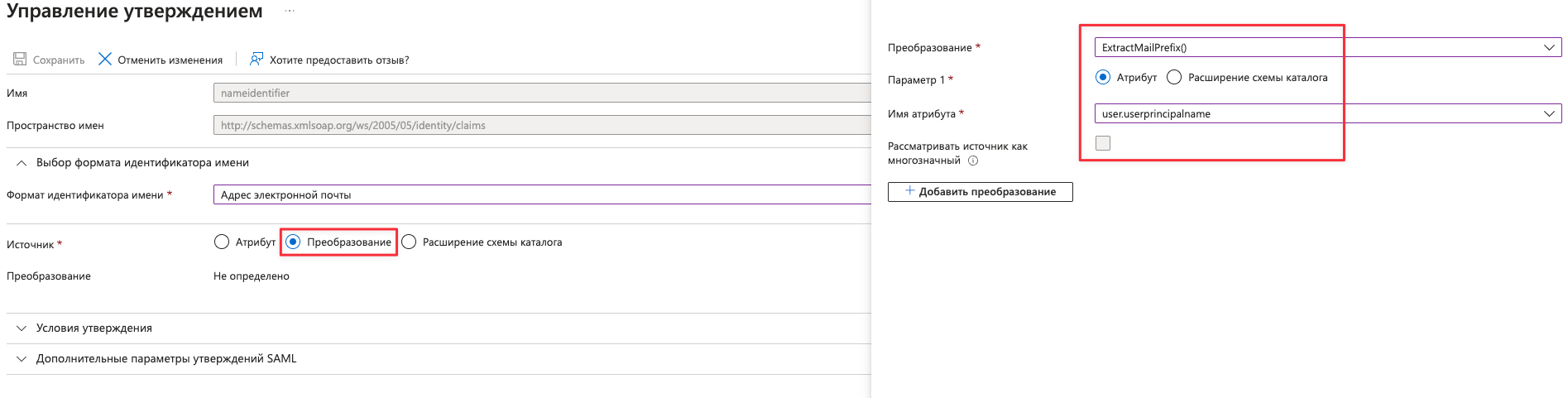1568x398 pixels.
Task: Click the feedback person icon
Action: (257, 60)
